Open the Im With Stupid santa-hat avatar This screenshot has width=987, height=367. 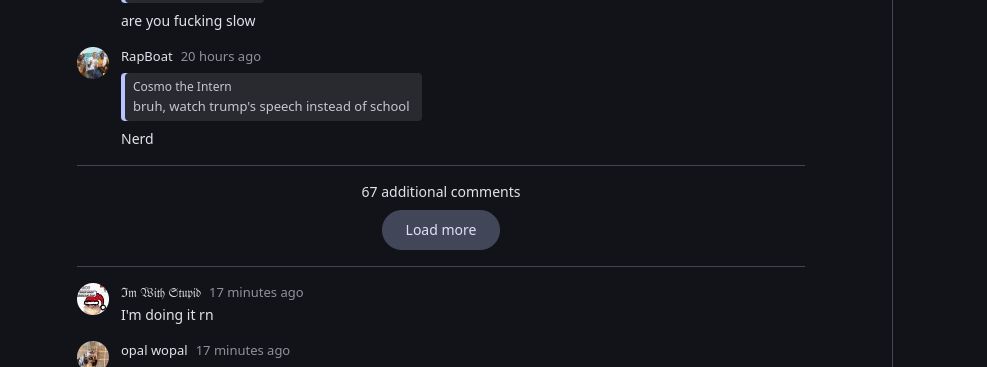93,299
